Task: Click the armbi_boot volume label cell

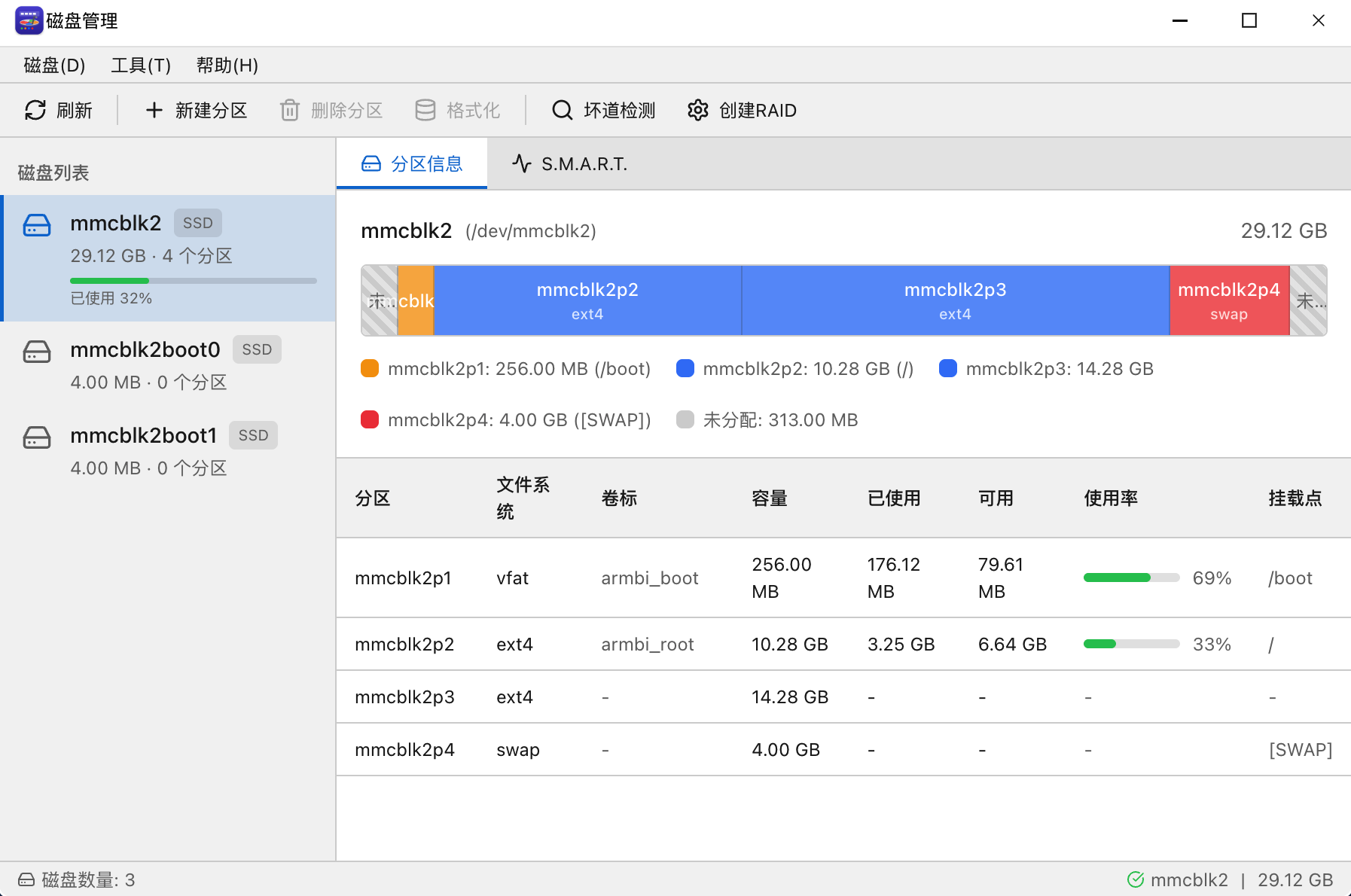Action: [x=650, y=578]
